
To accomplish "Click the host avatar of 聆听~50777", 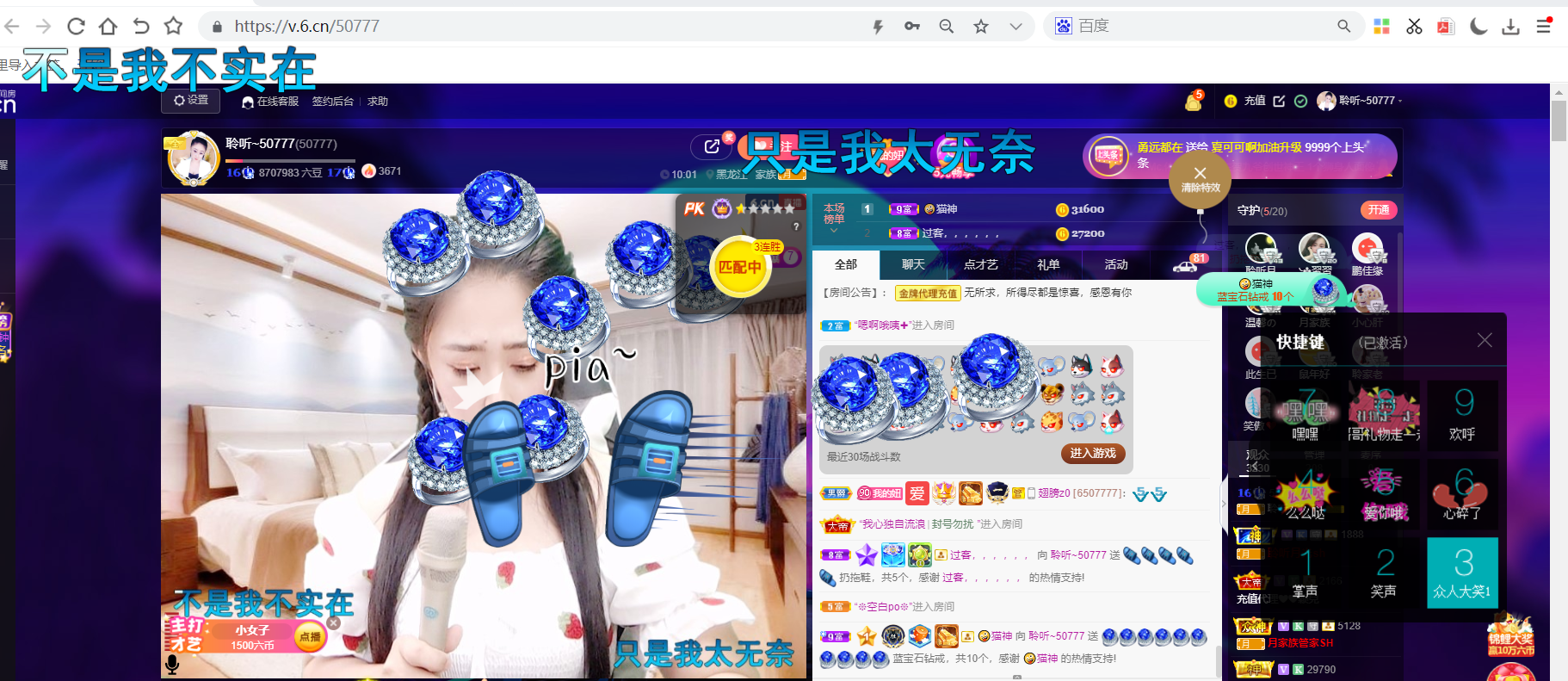I will click(193, 158).
